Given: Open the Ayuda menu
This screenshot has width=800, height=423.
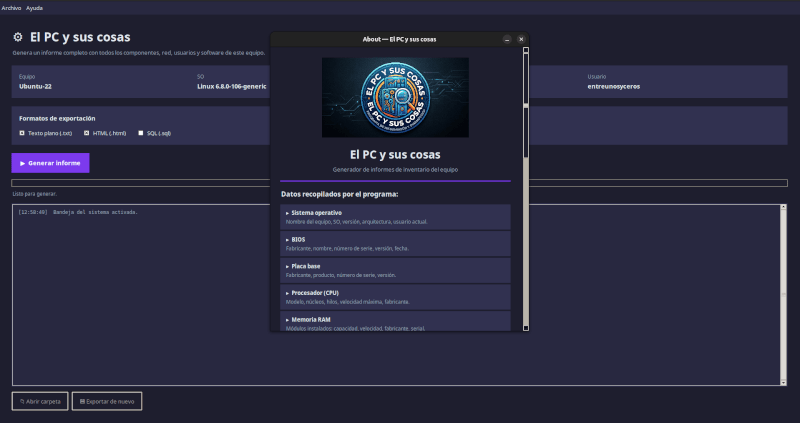Looking at the screenshot, I should click(34, 8).
